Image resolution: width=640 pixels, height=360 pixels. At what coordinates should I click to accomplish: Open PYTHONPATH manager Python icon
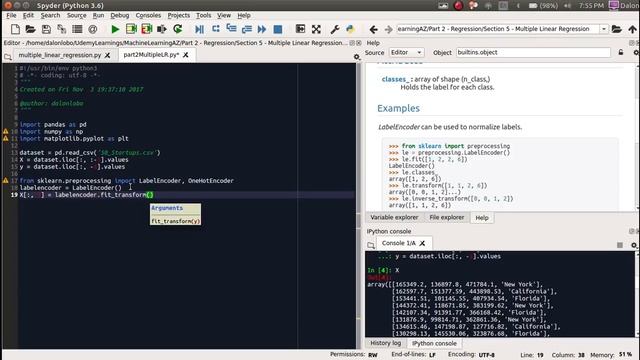(x=350, y=29)
